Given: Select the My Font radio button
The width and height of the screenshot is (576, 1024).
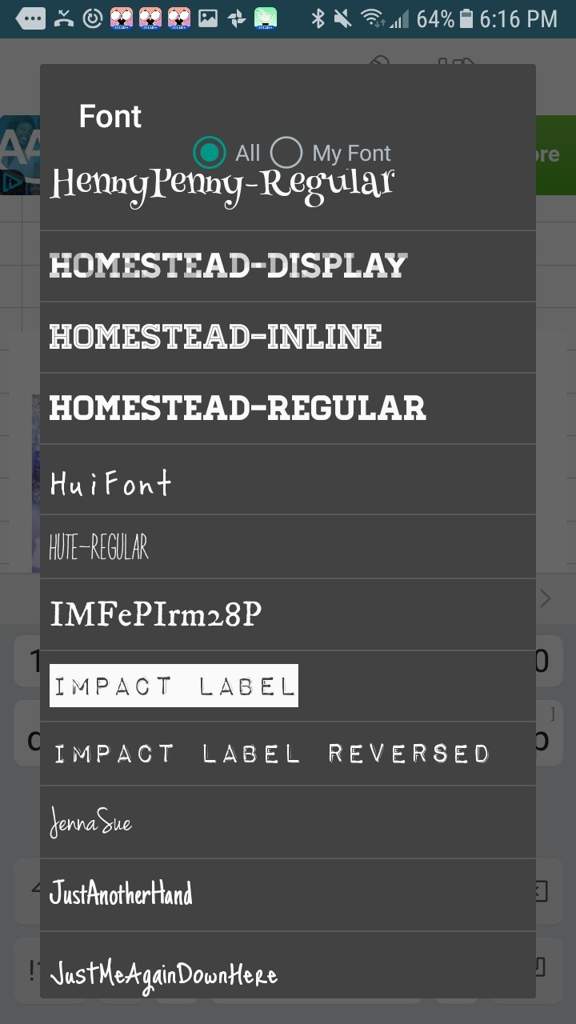Looking at the screenshot, I should 286,153.
